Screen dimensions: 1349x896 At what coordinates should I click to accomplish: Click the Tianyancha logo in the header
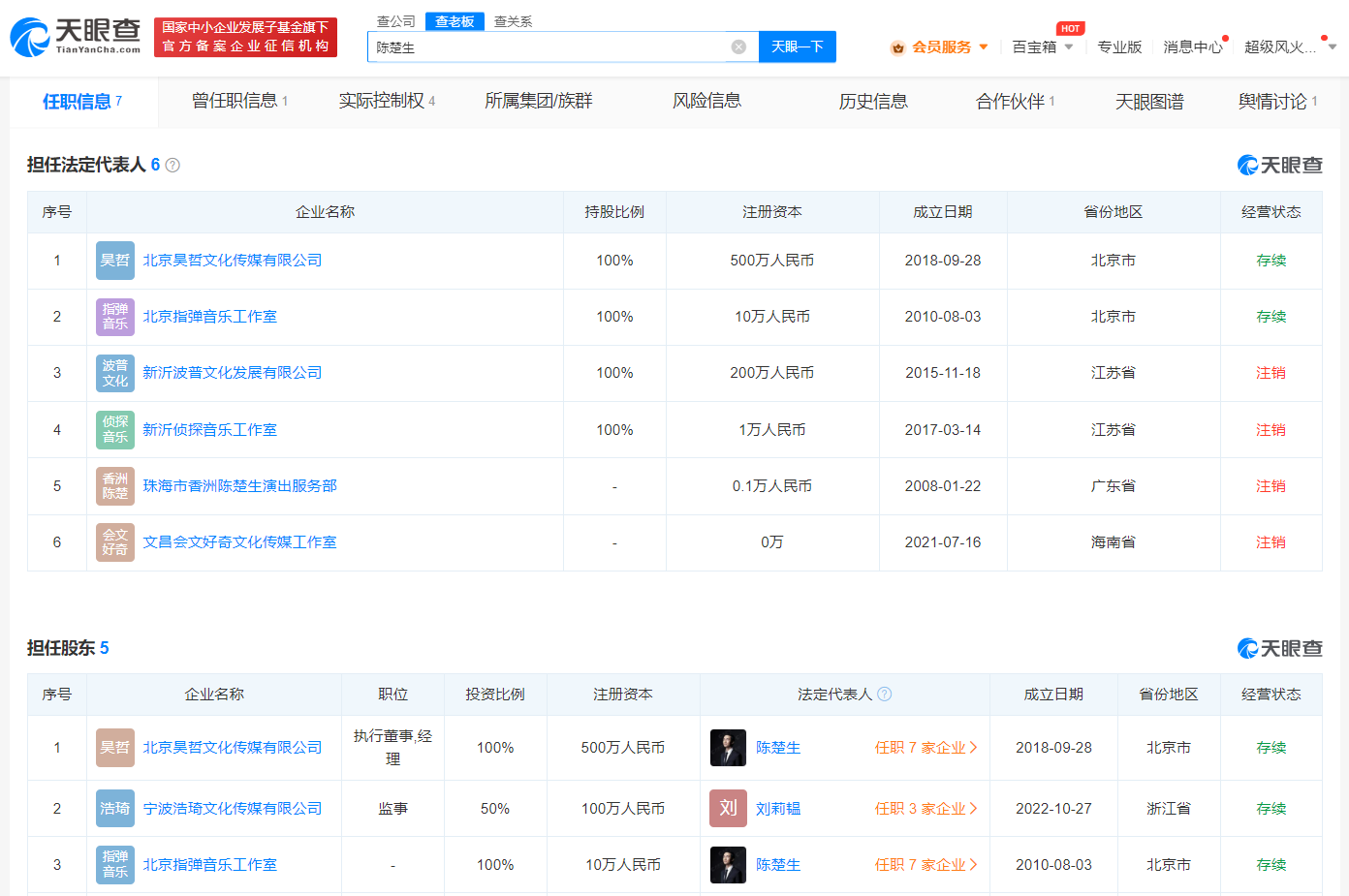pos(76,37)
